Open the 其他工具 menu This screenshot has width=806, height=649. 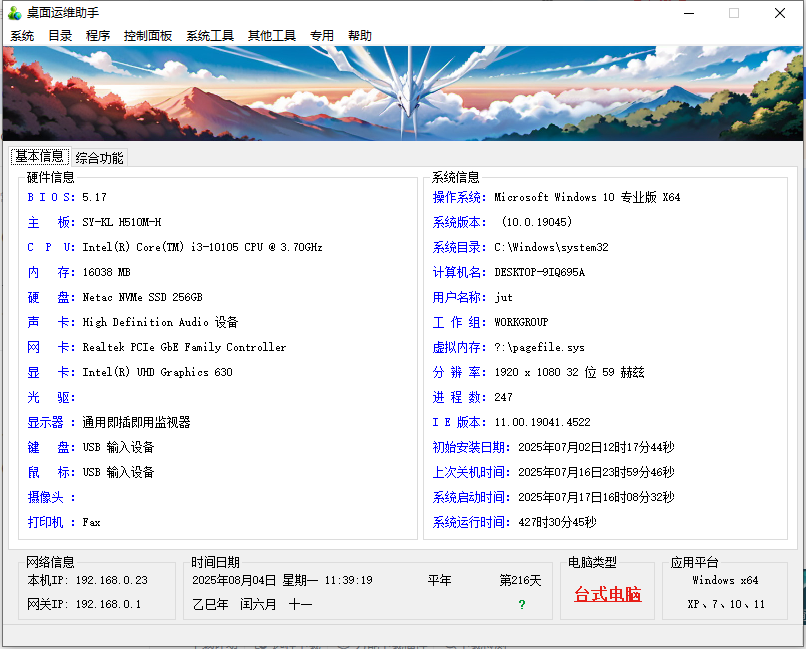[x=272, y=36]
